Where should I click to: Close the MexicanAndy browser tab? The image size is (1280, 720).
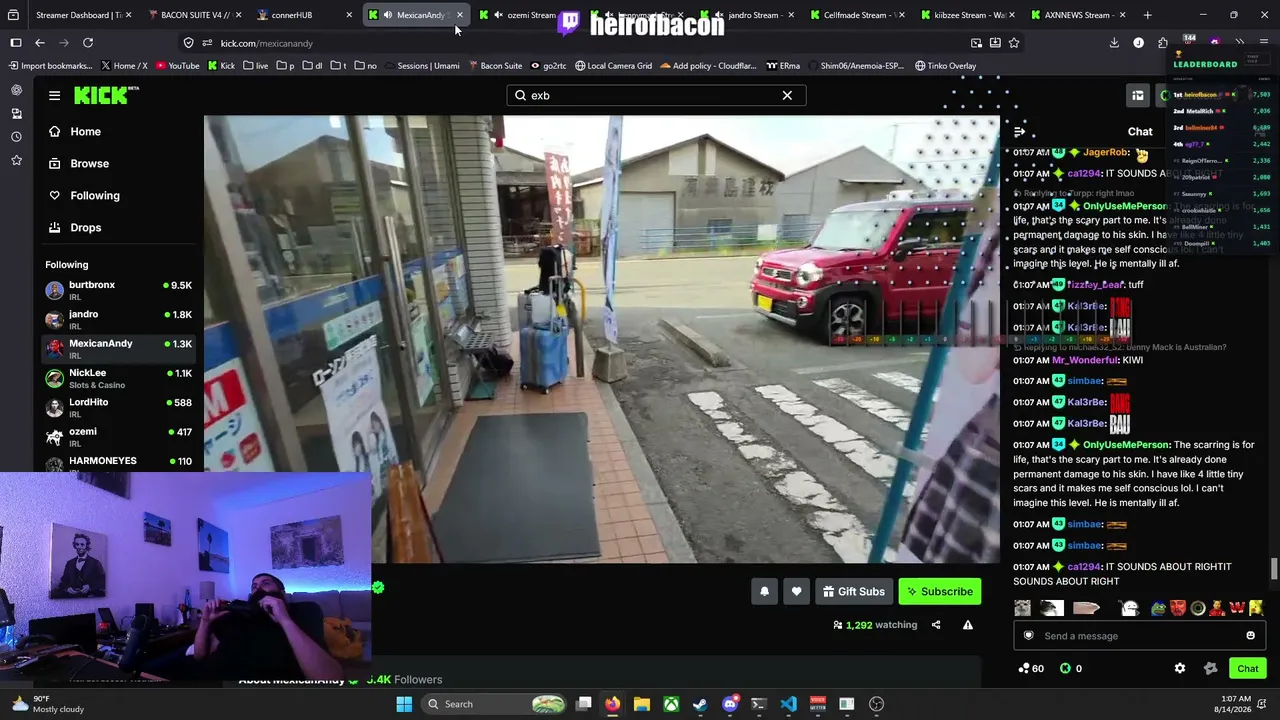[459, 15]
